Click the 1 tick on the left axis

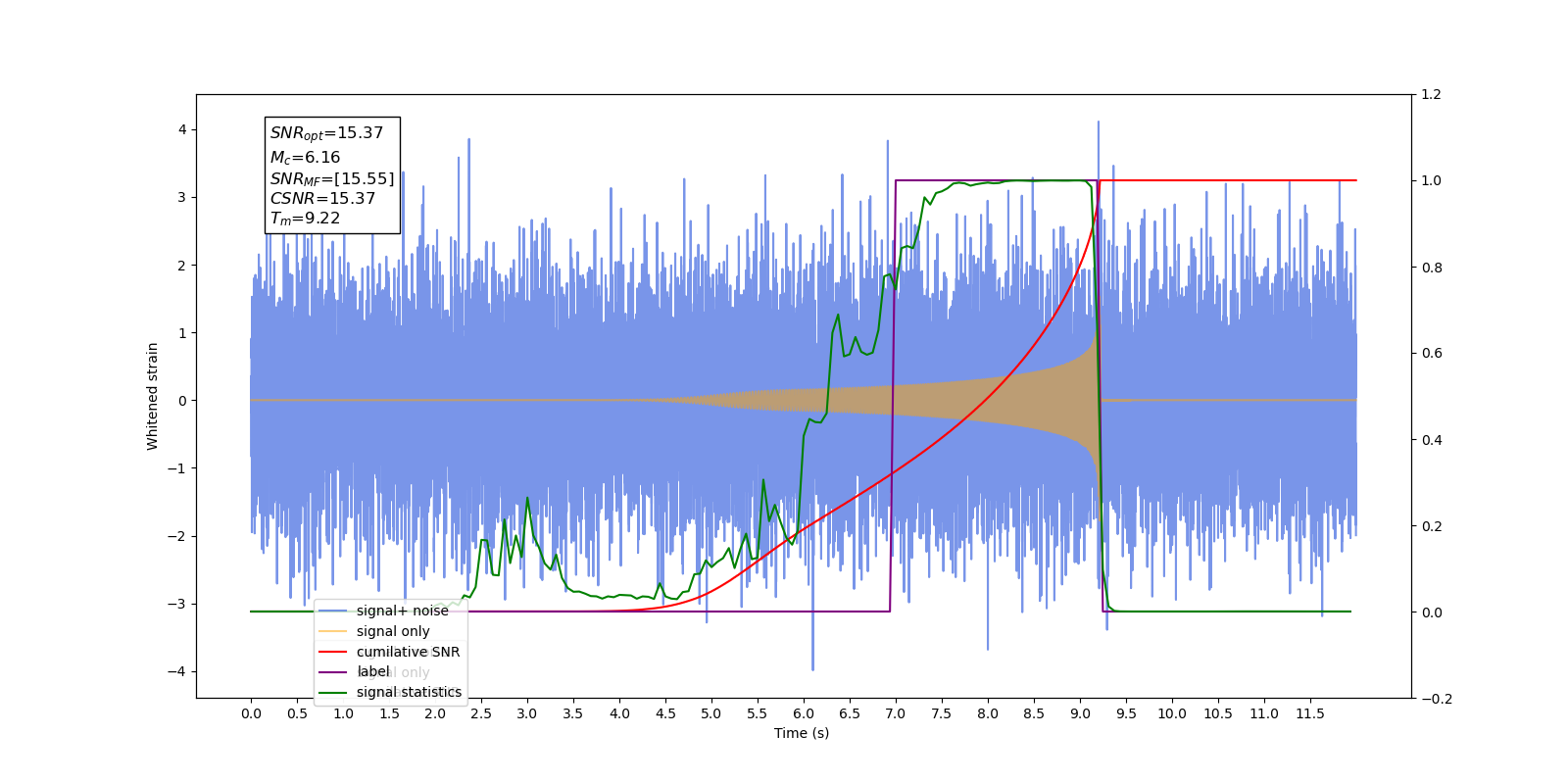(182, 333)
